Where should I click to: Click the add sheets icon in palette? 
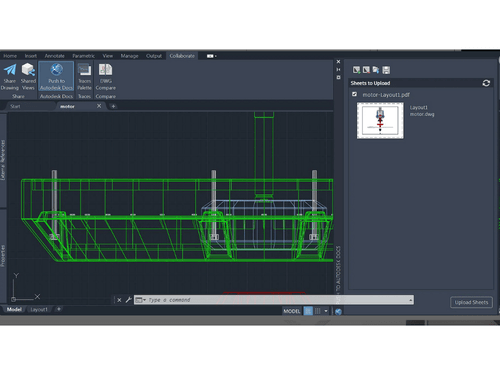(x=356, y=70)
